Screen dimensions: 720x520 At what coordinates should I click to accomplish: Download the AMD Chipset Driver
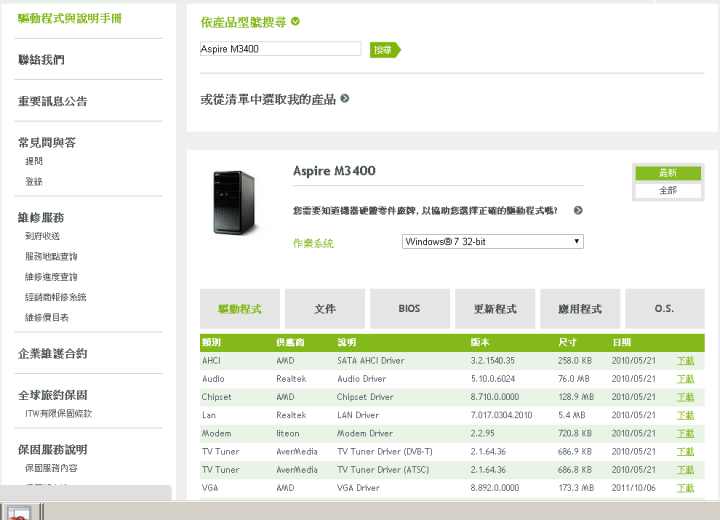[685, 397]
